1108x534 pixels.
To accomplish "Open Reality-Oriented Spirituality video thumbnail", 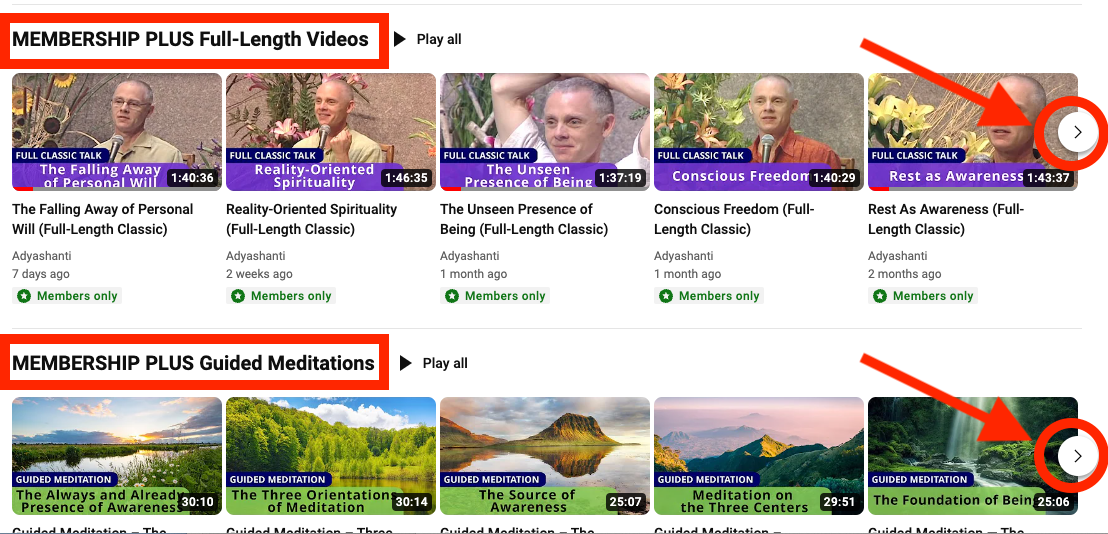I will 331,132.
